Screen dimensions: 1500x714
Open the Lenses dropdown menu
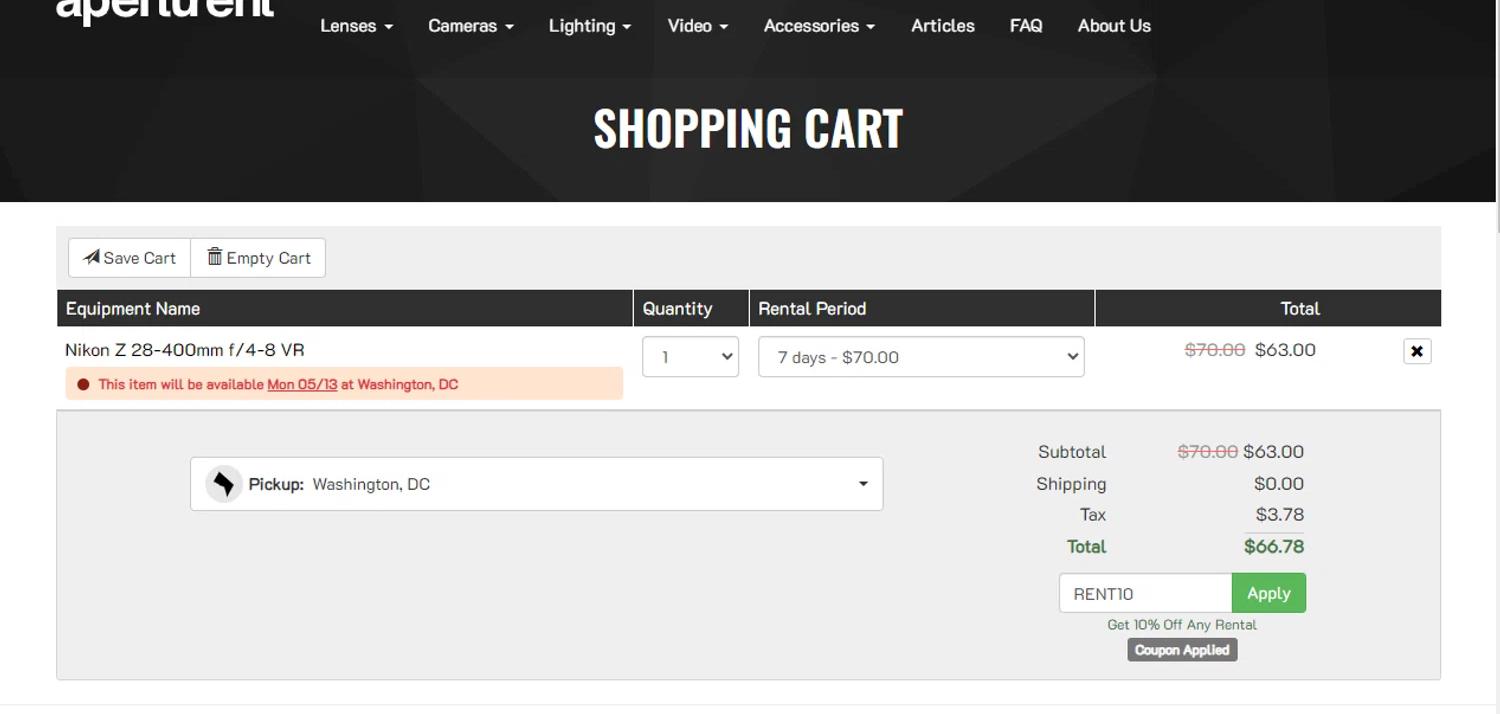(x=356, y=26)
